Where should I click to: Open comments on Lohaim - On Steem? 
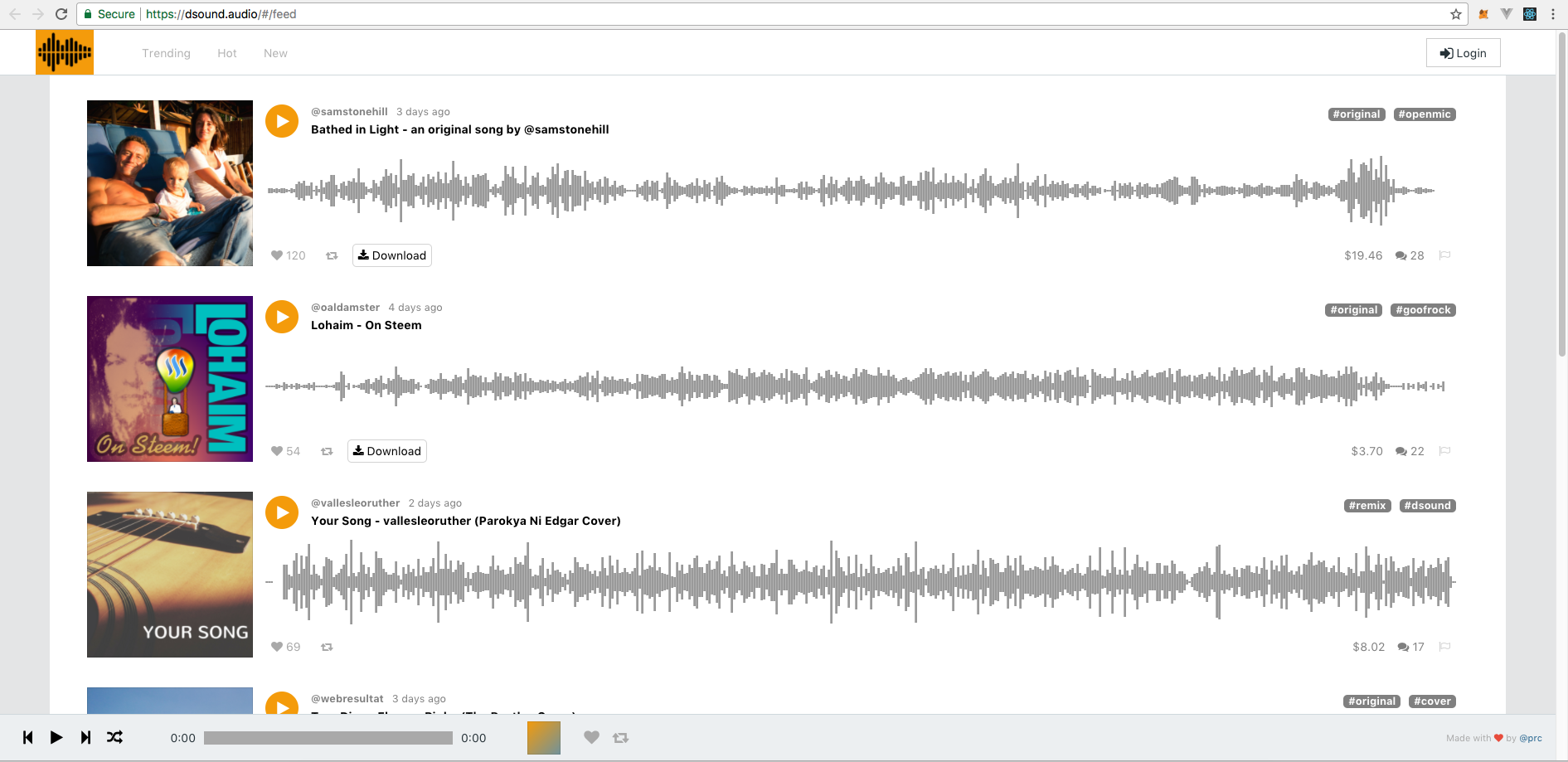pos(1410,451)
